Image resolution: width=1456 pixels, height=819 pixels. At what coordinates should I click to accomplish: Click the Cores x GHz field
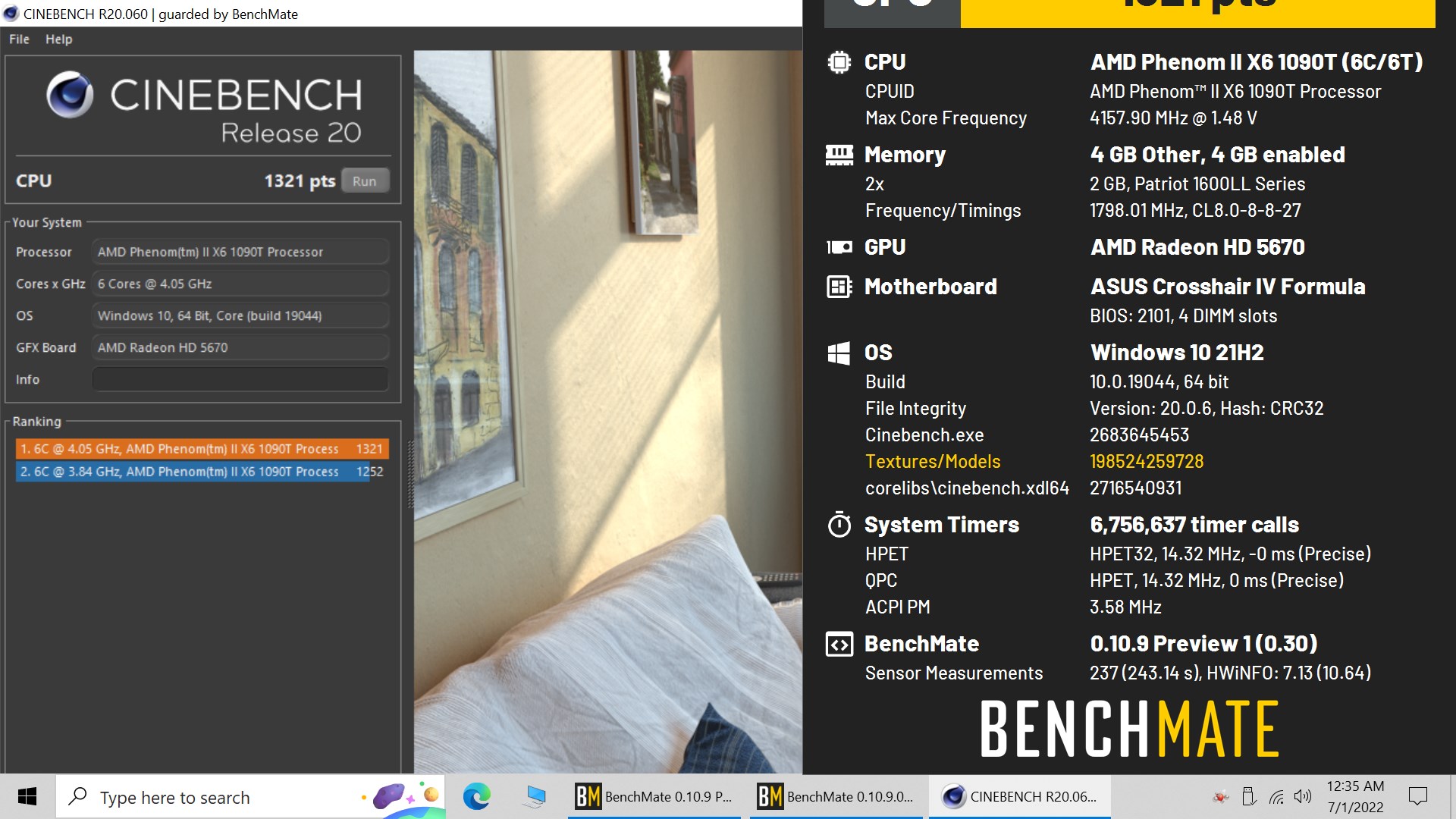coord(240,284)
